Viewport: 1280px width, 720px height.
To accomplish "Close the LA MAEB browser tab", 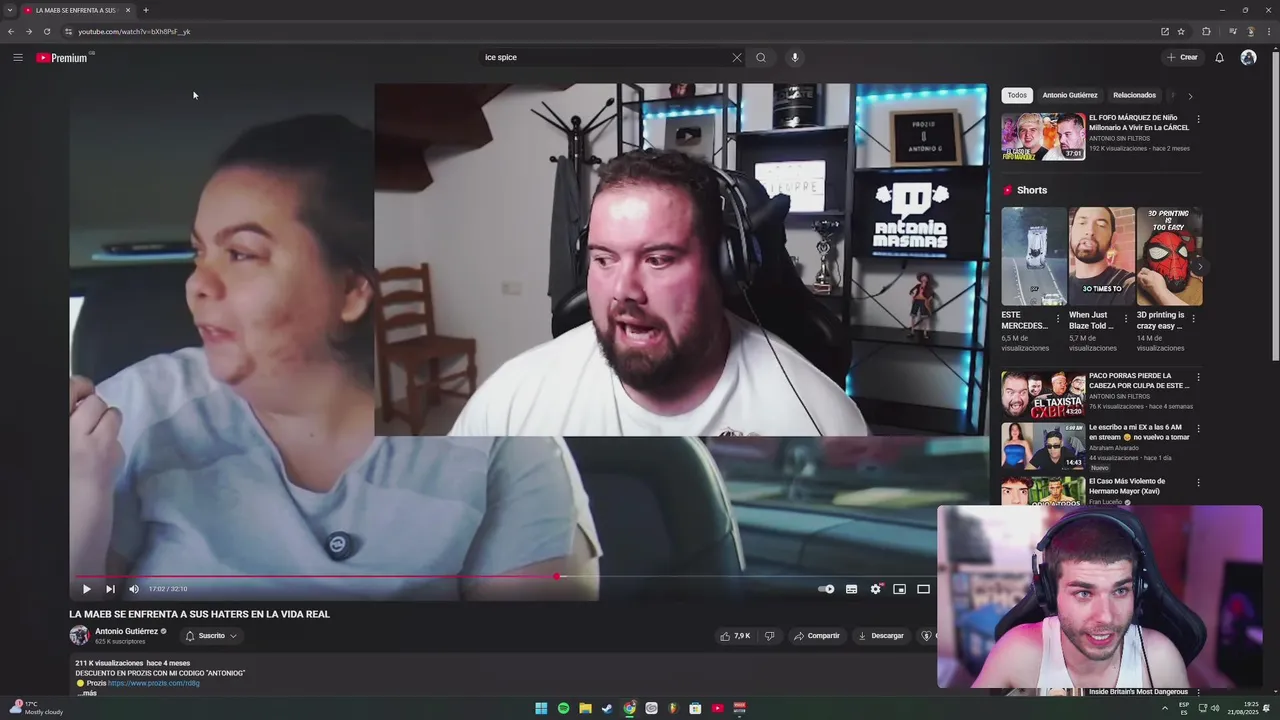I will (128, 10).
